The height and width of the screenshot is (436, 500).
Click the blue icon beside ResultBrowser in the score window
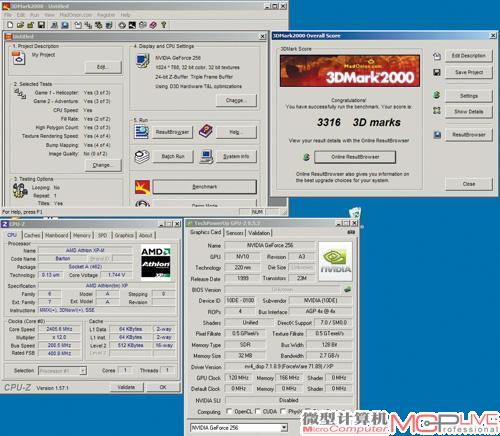click(x=437, y=134)
